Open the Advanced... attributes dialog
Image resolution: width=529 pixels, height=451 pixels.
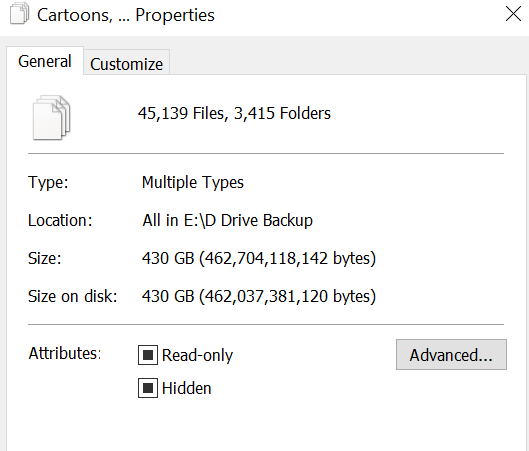(x=451, y=355)
